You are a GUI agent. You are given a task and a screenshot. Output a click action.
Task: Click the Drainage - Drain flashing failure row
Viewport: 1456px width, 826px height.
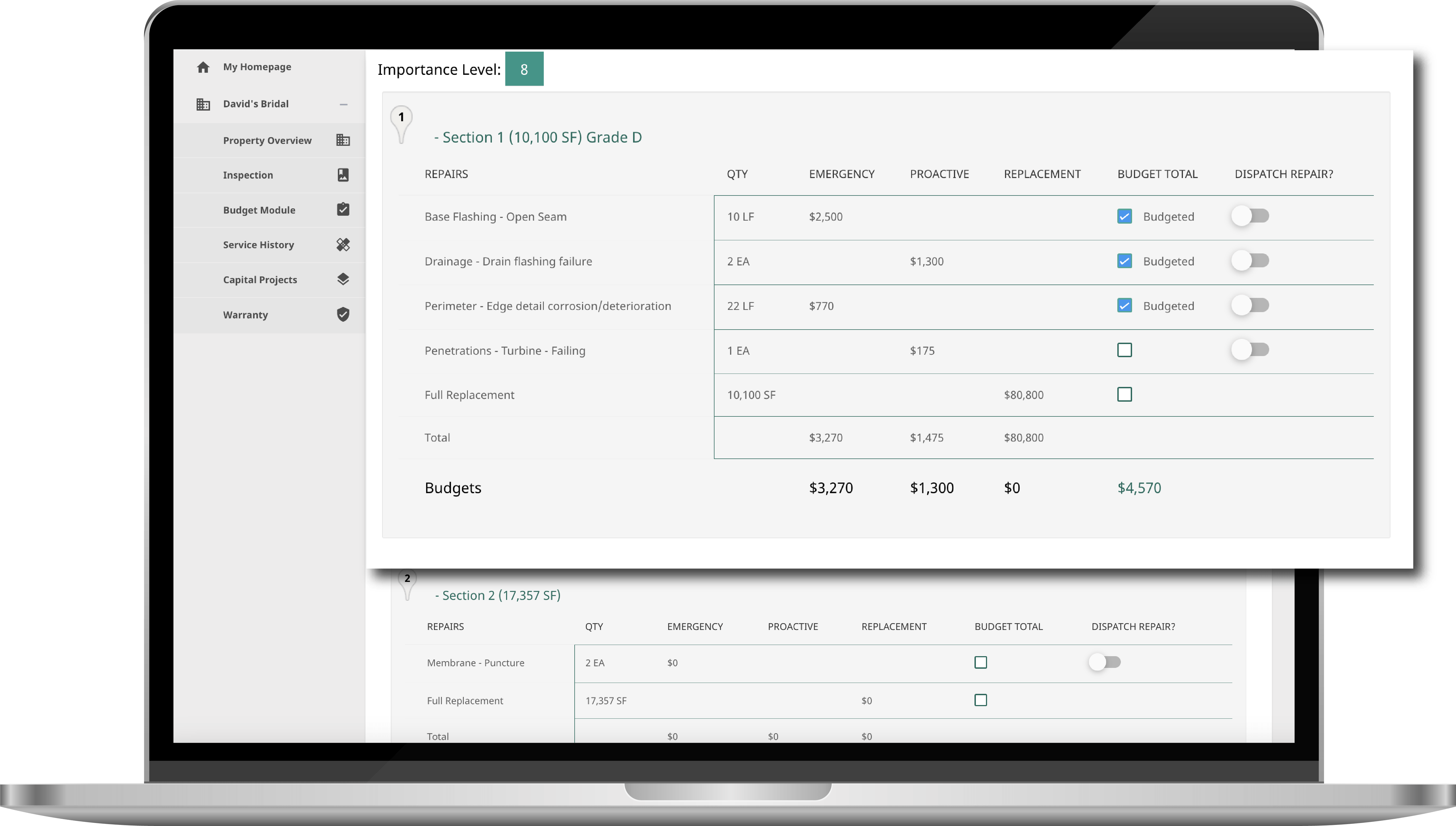coord(886,262)
